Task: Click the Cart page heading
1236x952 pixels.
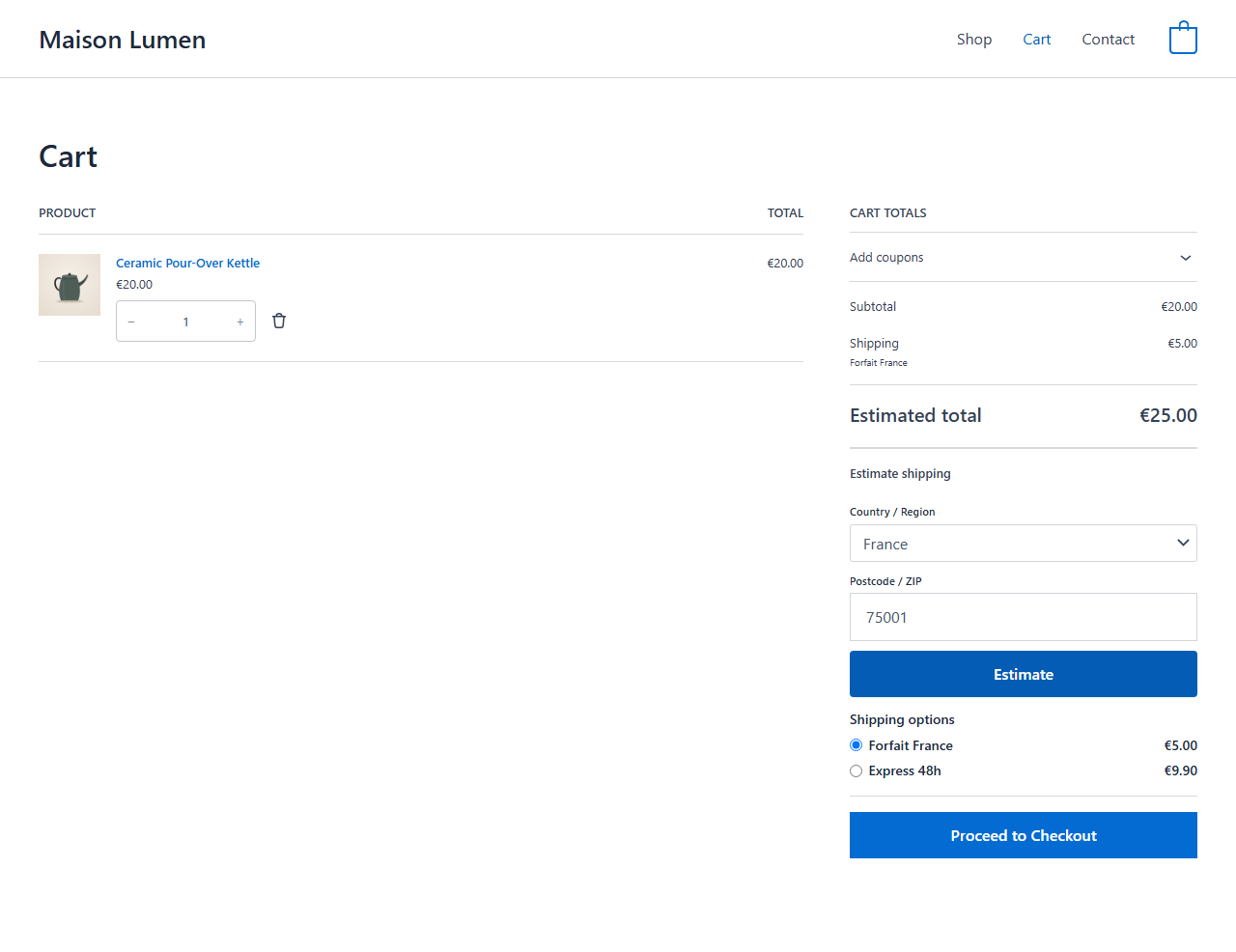Action: pos(69,156)
